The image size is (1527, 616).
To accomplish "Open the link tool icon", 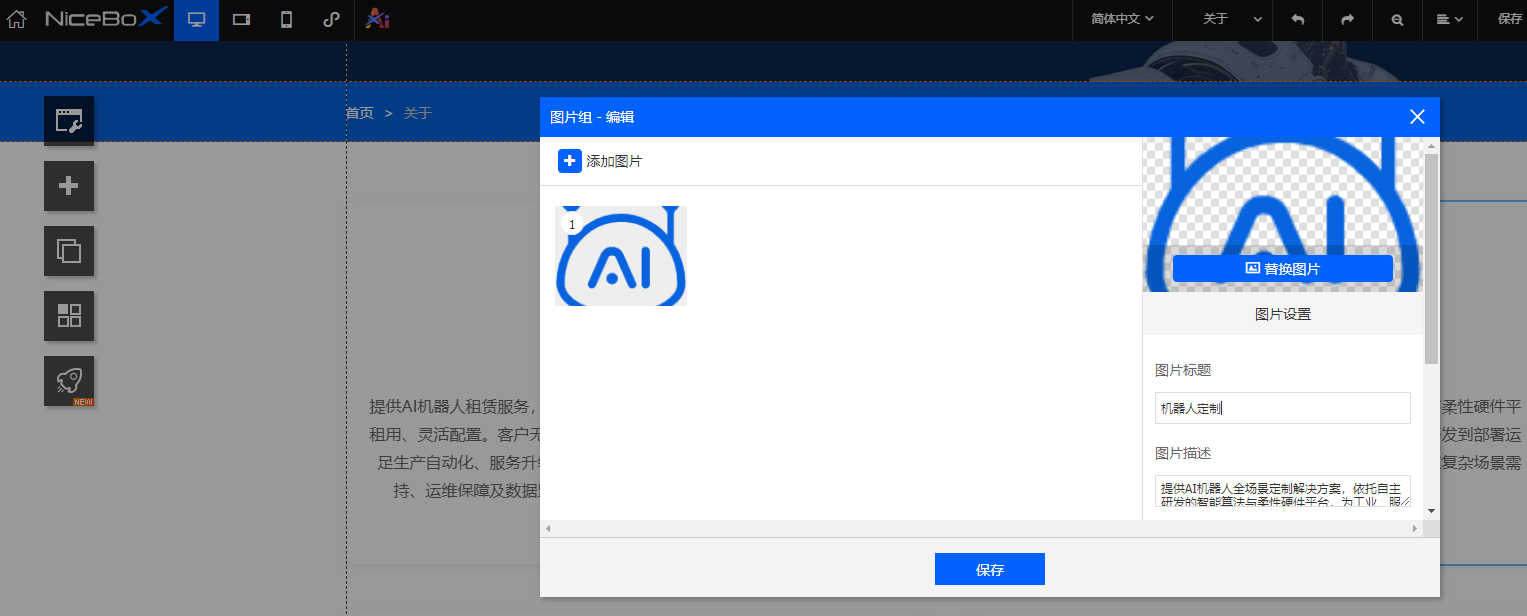I will click(x=331, y=20).
